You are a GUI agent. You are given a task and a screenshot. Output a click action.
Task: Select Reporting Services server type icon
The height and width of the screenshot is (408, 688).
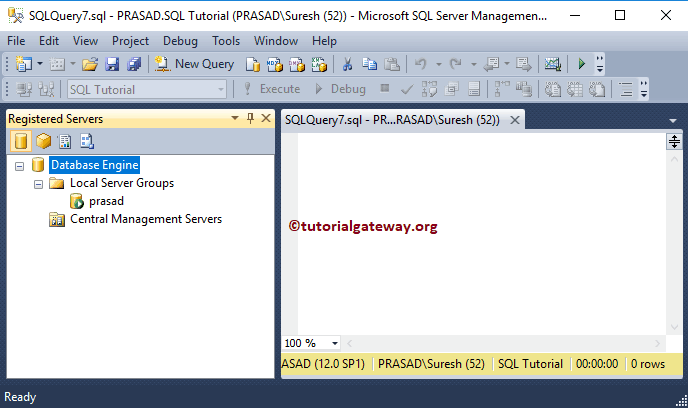[x=65, y=141]
